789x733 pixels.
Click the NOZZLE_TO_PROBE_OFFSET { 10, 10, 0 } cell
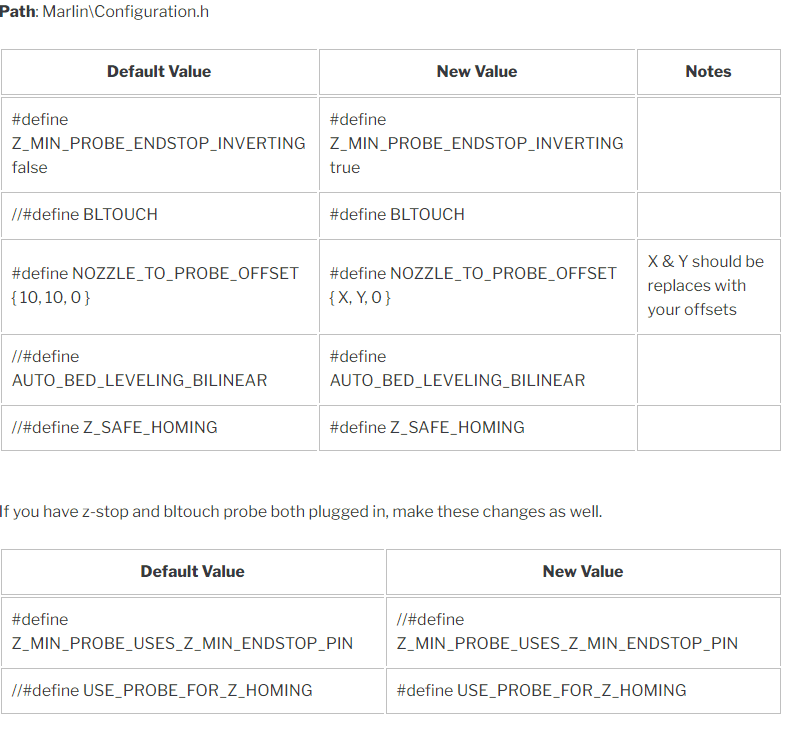[x=159, y=286]
